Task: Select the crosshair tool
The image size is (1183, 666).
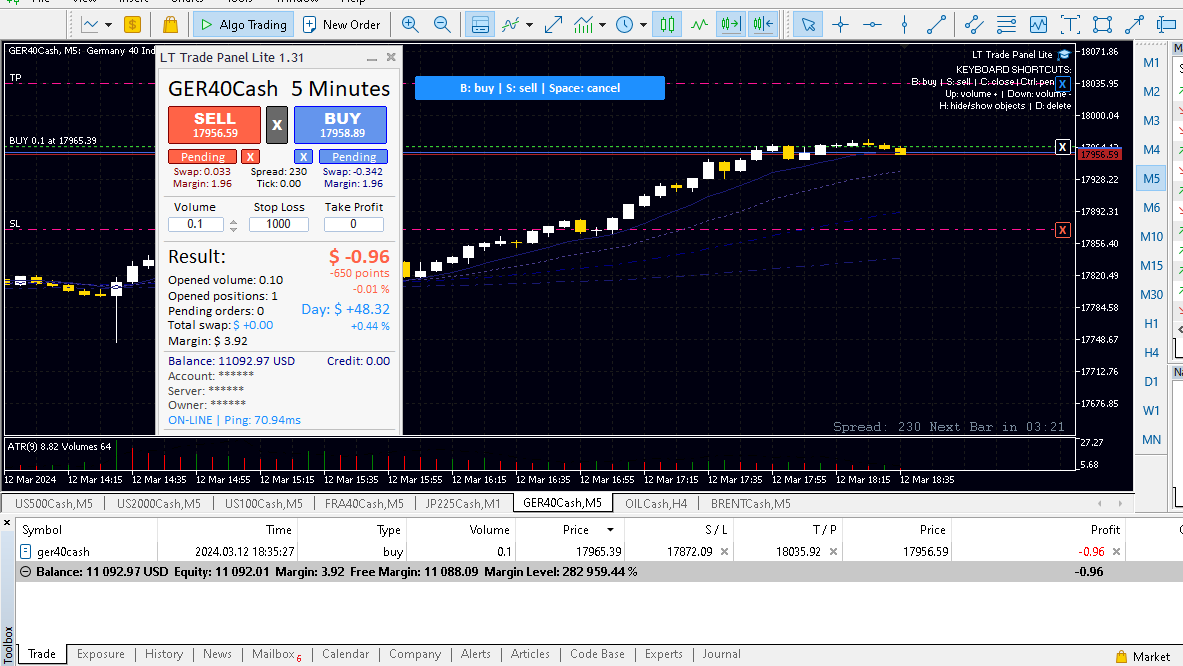Action: [840, 25]
